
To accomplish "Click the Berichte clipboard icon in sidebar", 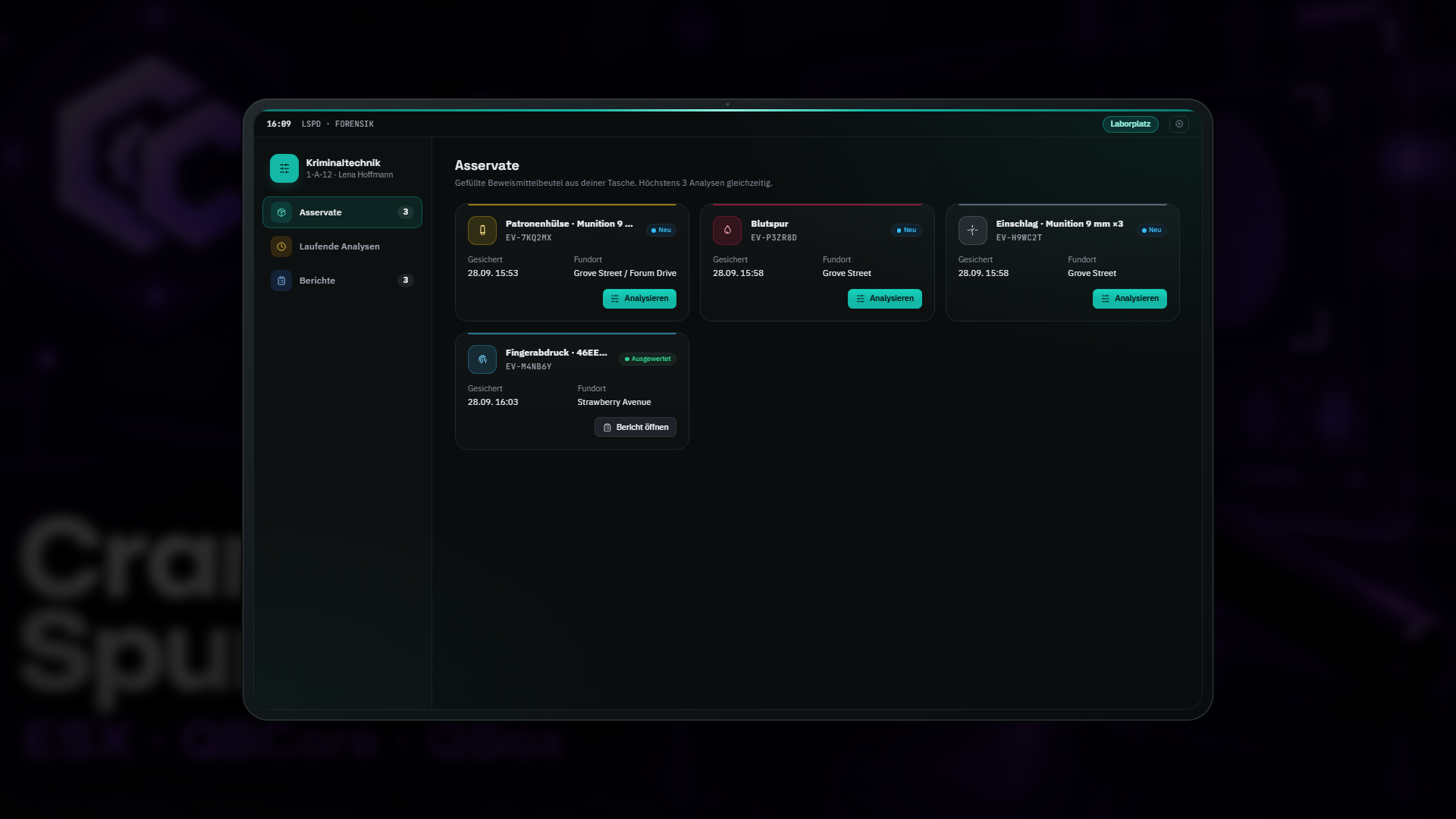I will (281, 281).
